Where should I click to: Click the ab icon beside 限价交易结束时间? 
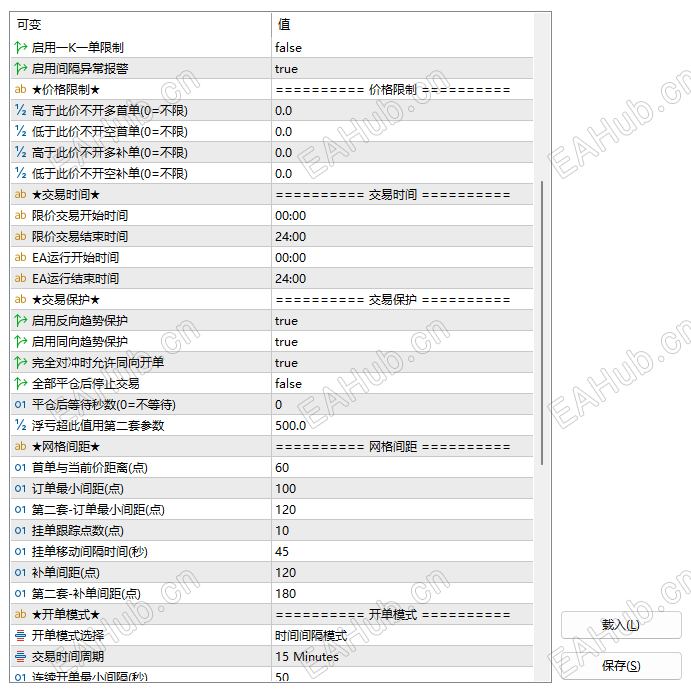click(x=20, y=236)
